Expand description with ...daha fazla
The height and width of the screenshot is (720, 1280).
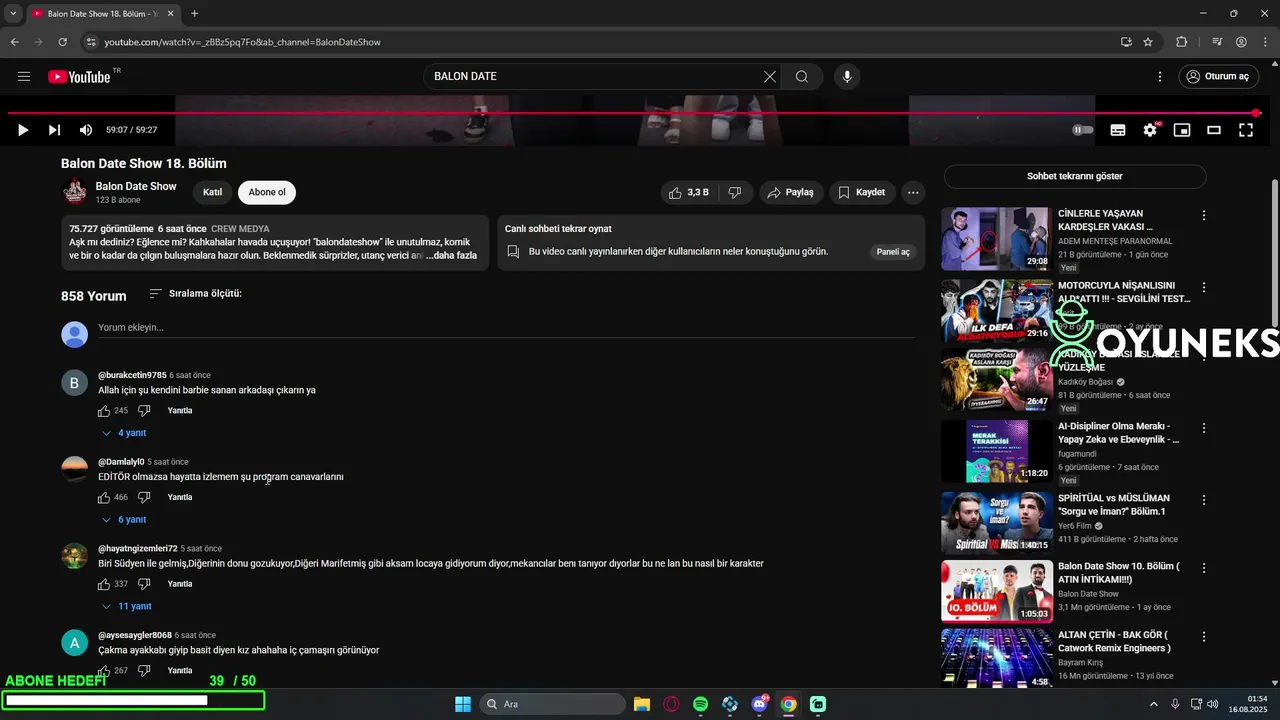tap(451, 255)
